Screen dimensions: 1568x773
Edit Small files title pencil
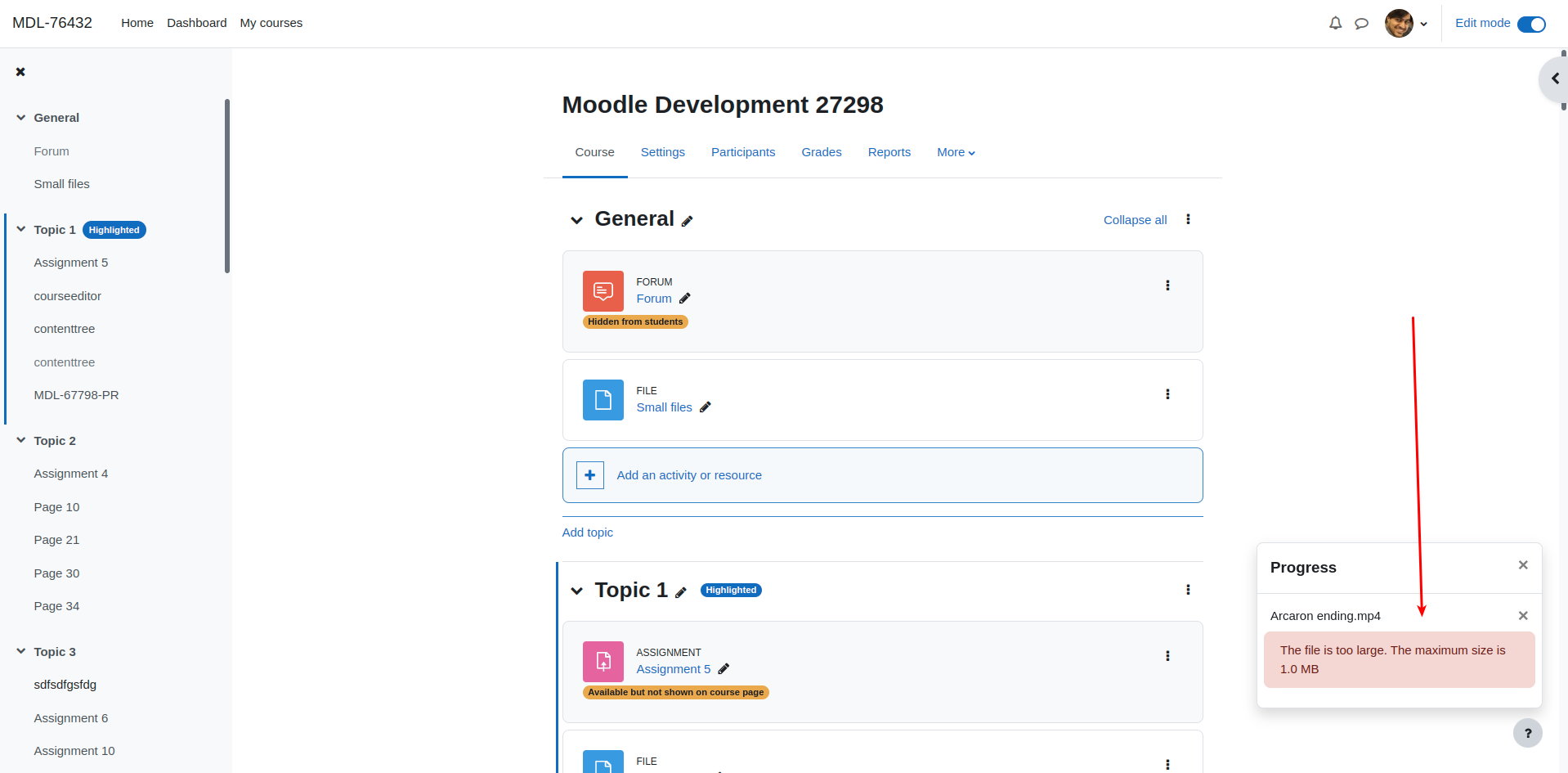pos(706,407)
